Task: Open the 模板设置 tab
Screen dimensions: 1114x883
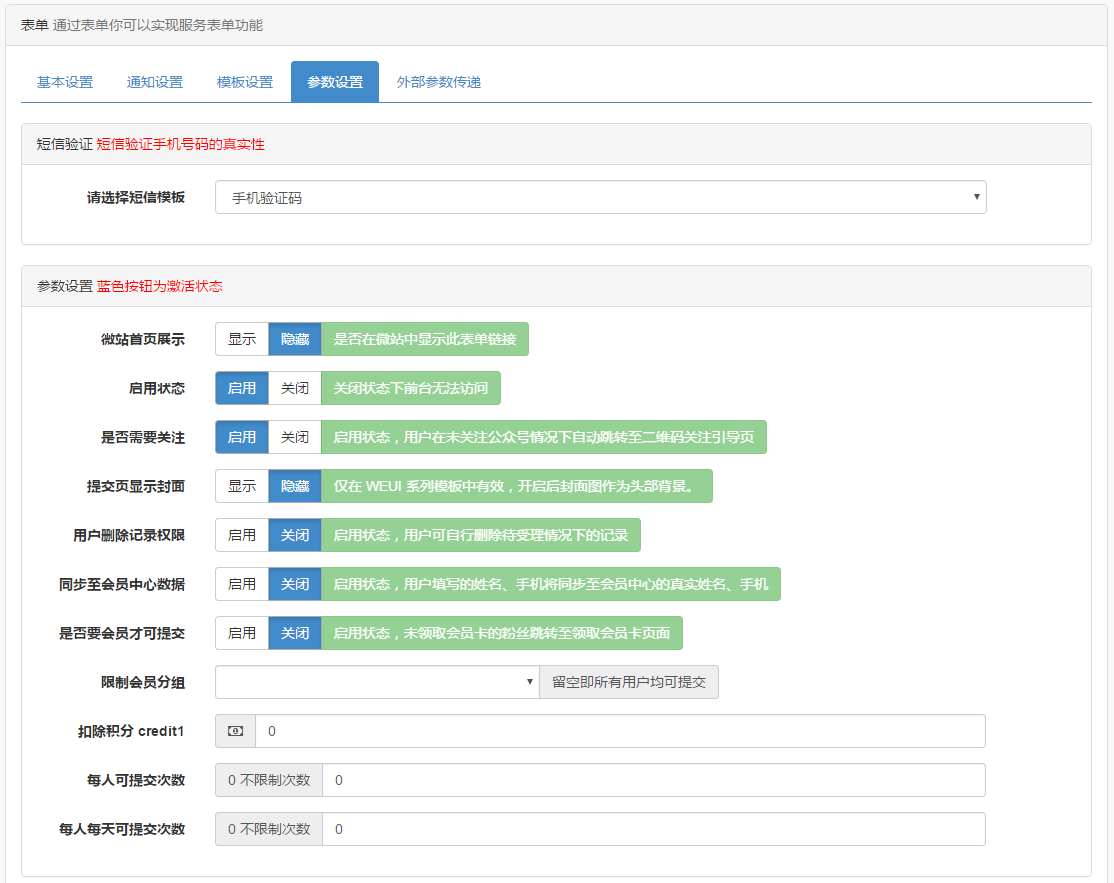Action: [245, 82]
